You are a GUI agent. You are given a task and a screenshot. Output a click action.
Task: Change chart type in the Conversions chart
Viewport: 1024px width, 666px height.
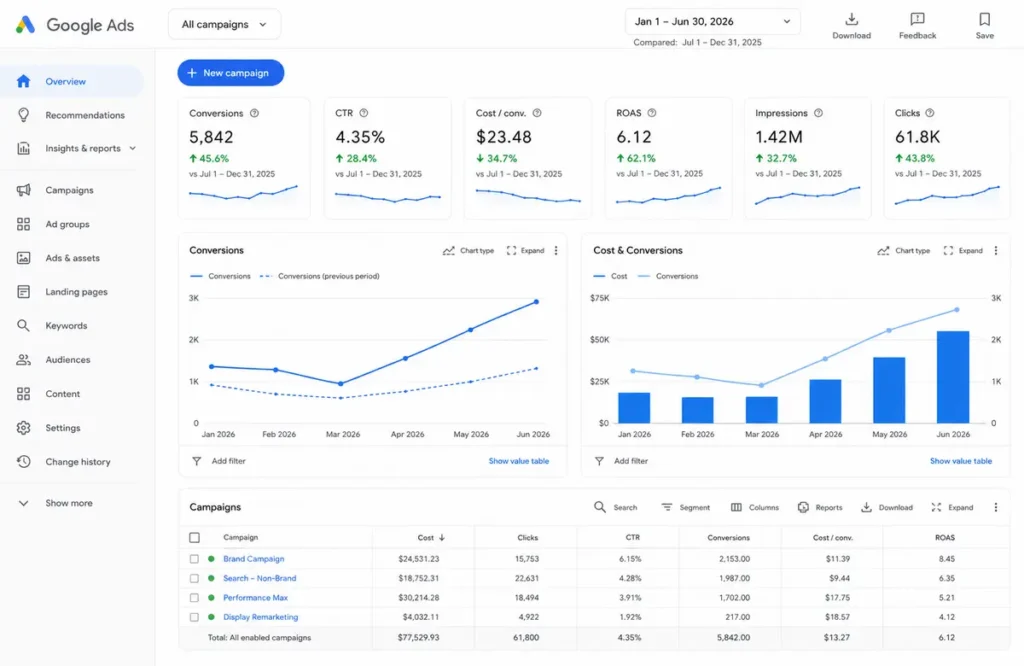point(468,251)
